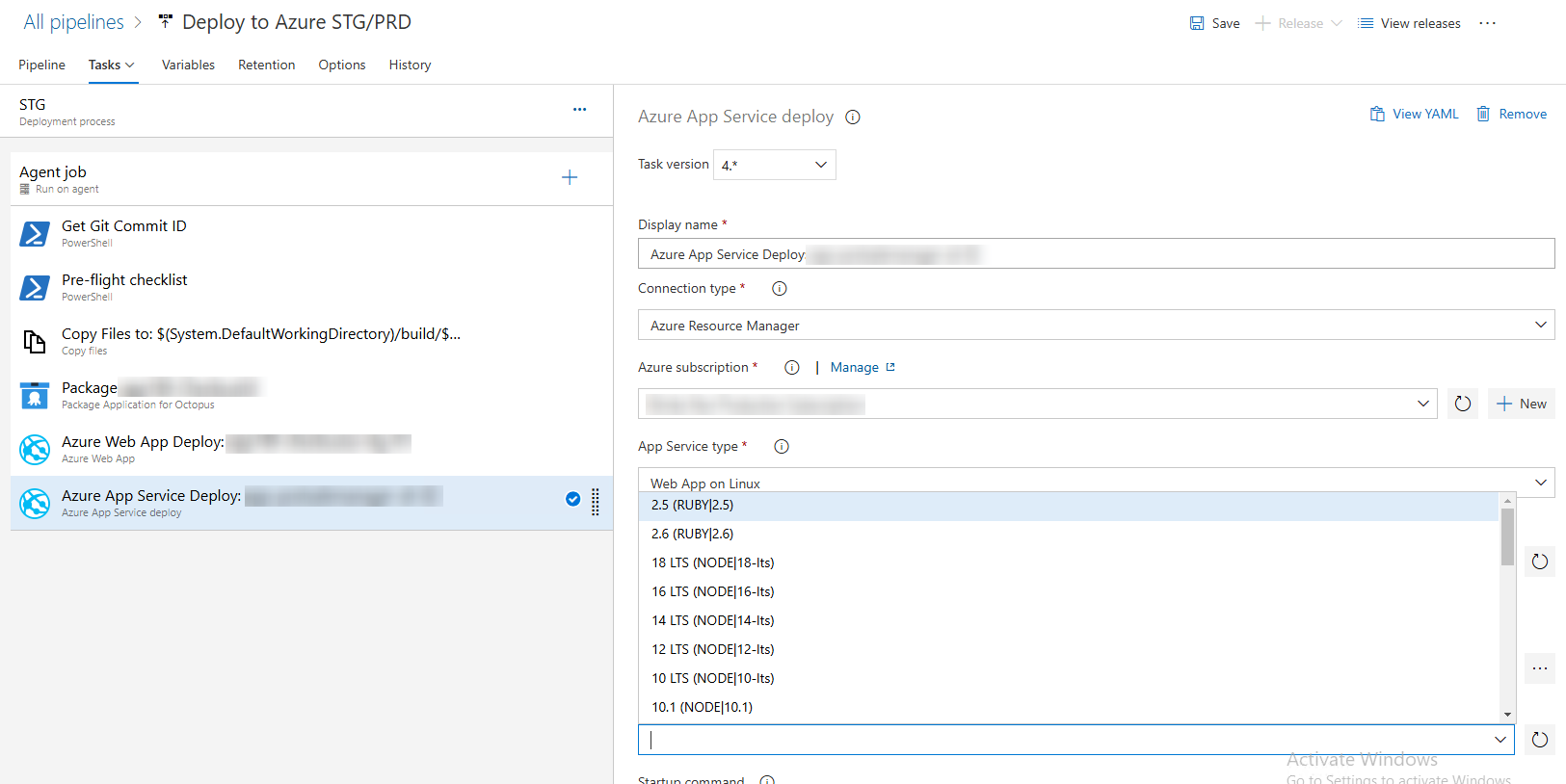Open the View releases list
This screenshot has width=1566, height=784.
pos(1409,23)
